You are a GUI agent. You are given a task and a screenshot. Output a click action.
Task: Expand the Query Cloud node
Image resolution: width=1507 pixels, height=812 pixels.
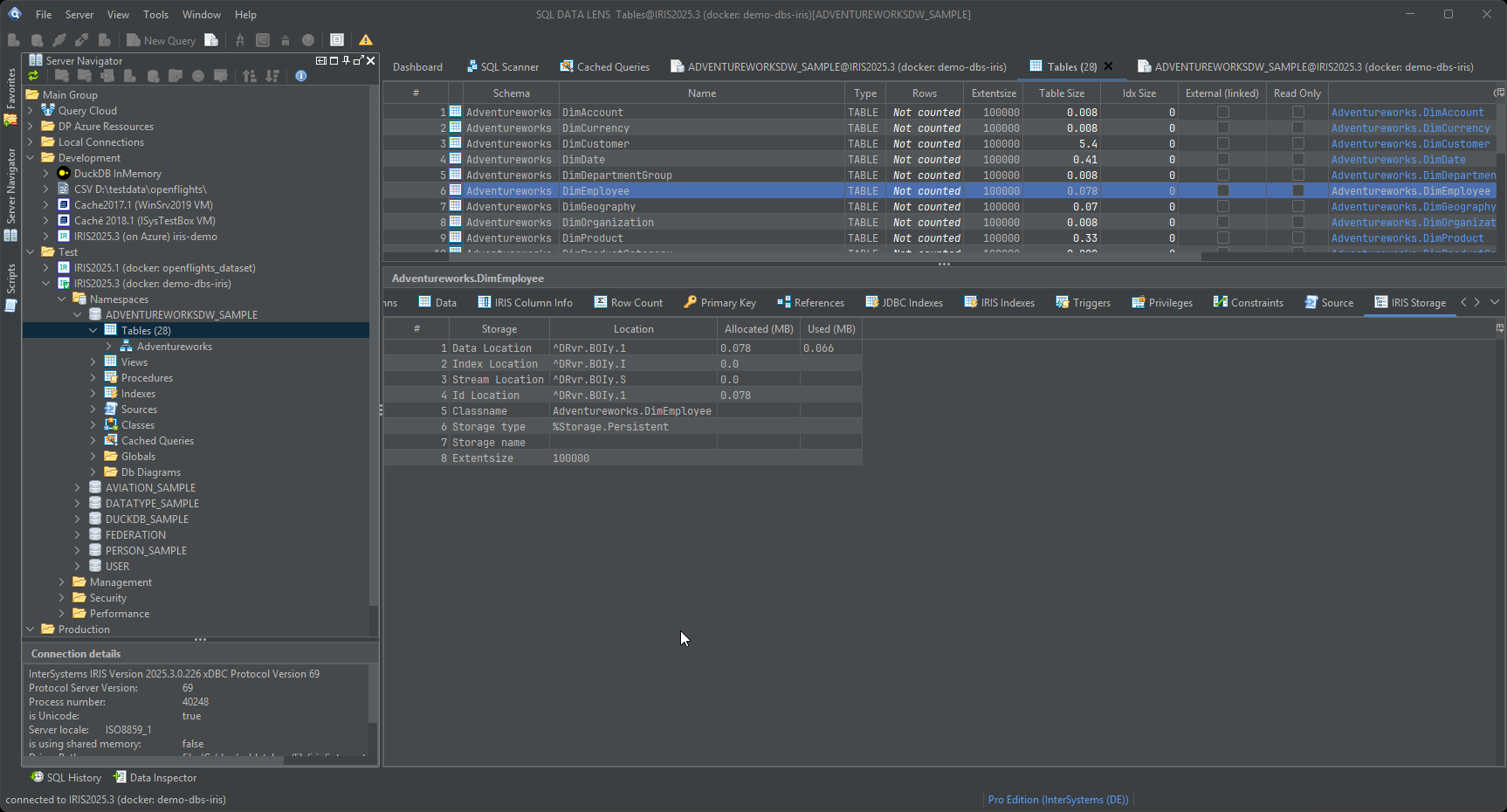(x=31, y=111)
